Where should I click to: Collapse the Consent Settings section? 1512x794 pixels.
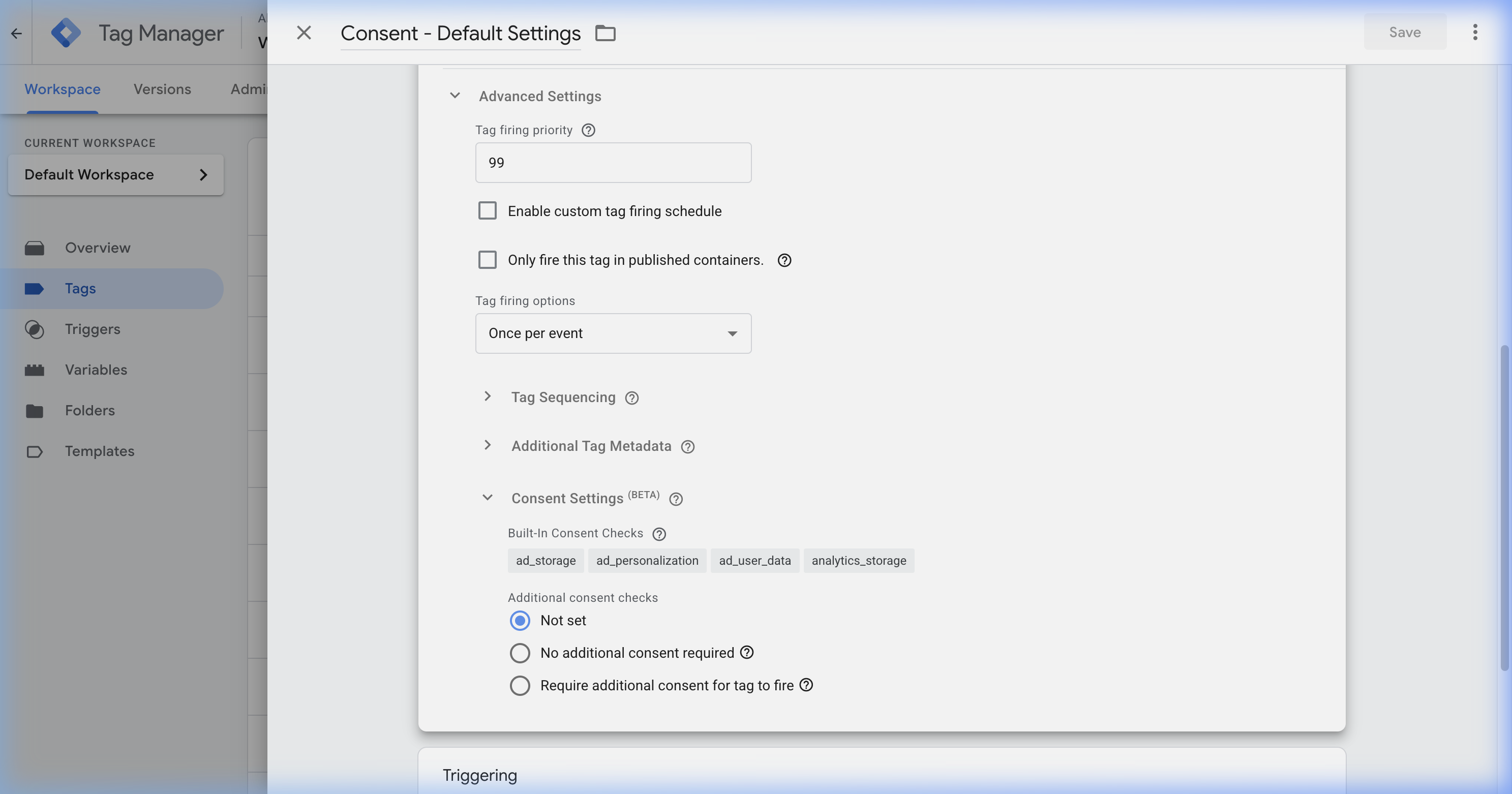point(487,498)
